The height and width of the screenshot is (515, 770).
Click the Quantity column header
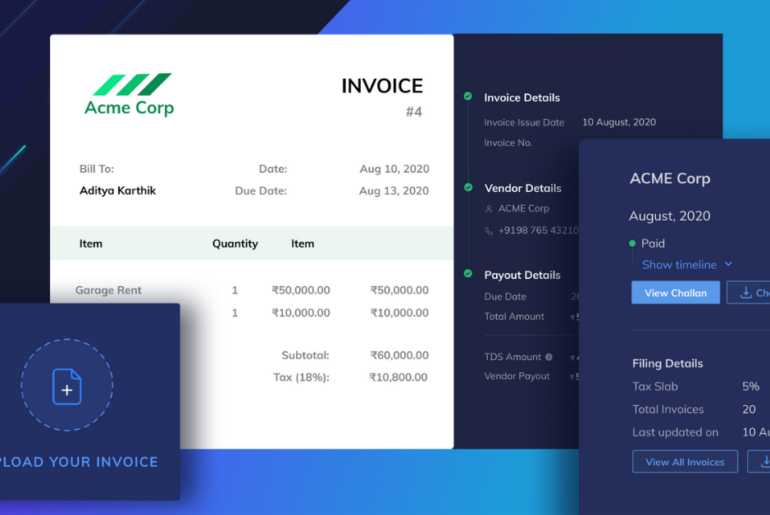[x=235, y=244]
